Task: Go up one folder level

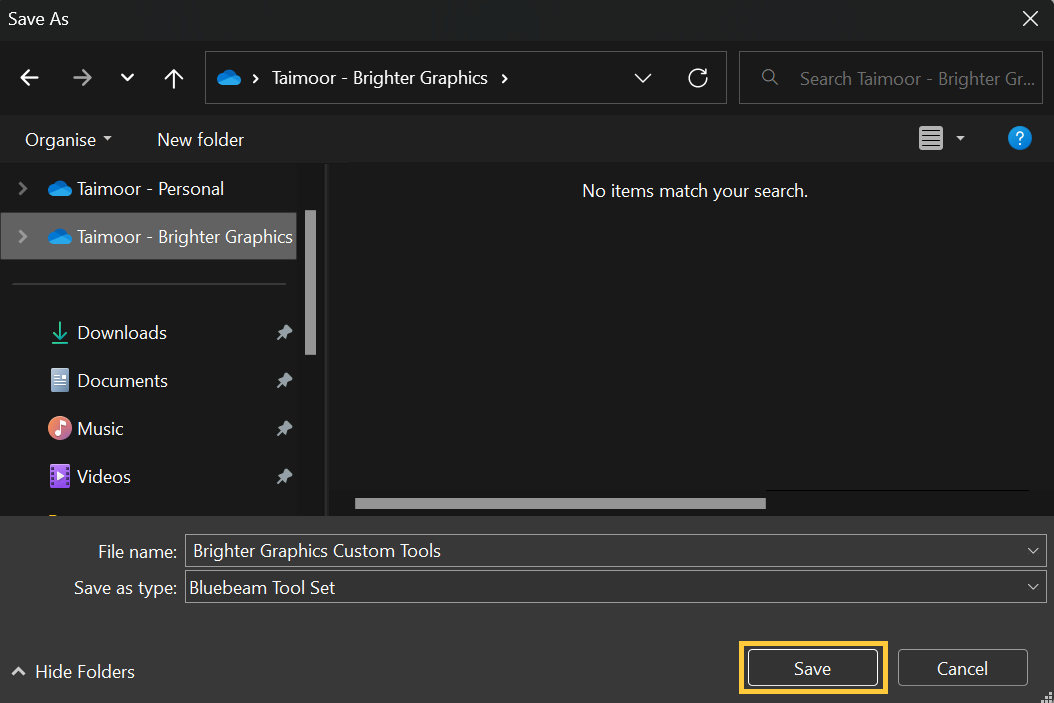Action: point(173,77)
